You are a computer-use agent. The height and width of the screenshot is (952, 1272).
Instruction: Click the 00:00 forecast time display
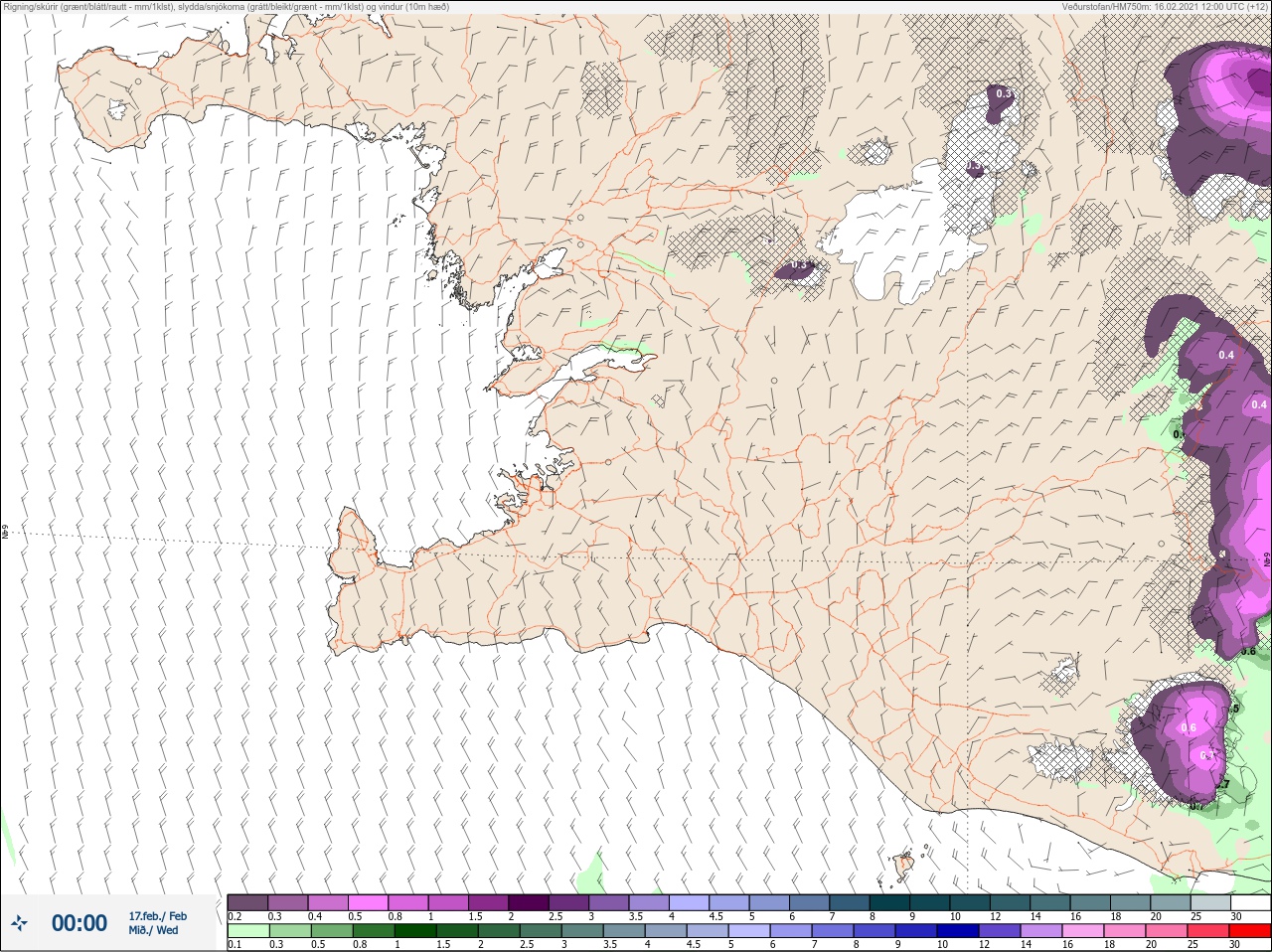(x=79, y=923)
